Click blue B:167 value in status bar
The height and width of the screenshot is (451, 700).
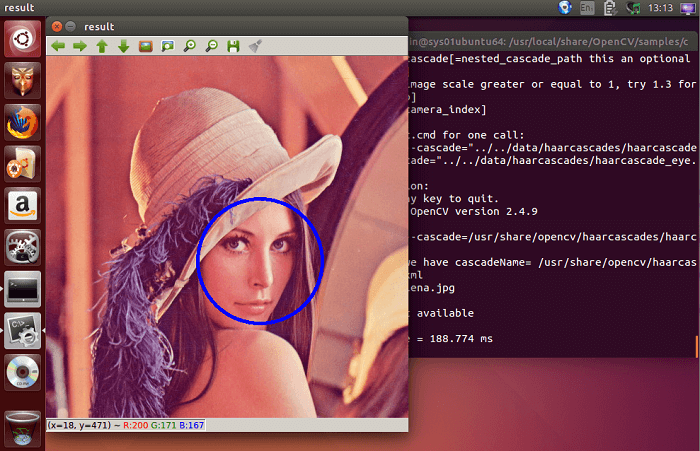coord(192,425)
